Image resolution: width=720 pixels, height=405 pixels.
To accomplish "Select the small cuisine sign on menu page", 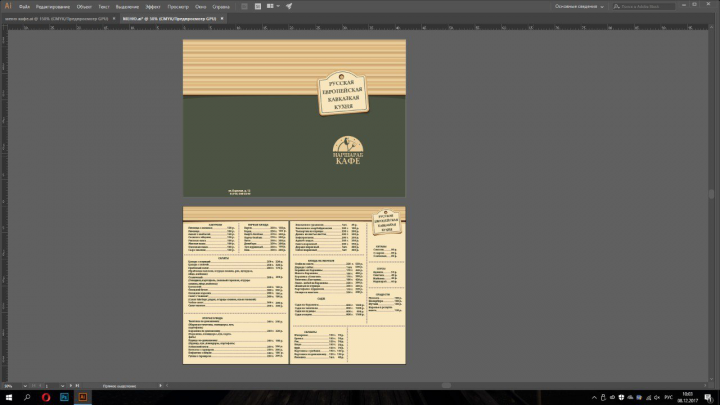I will (x=386, y=221).
